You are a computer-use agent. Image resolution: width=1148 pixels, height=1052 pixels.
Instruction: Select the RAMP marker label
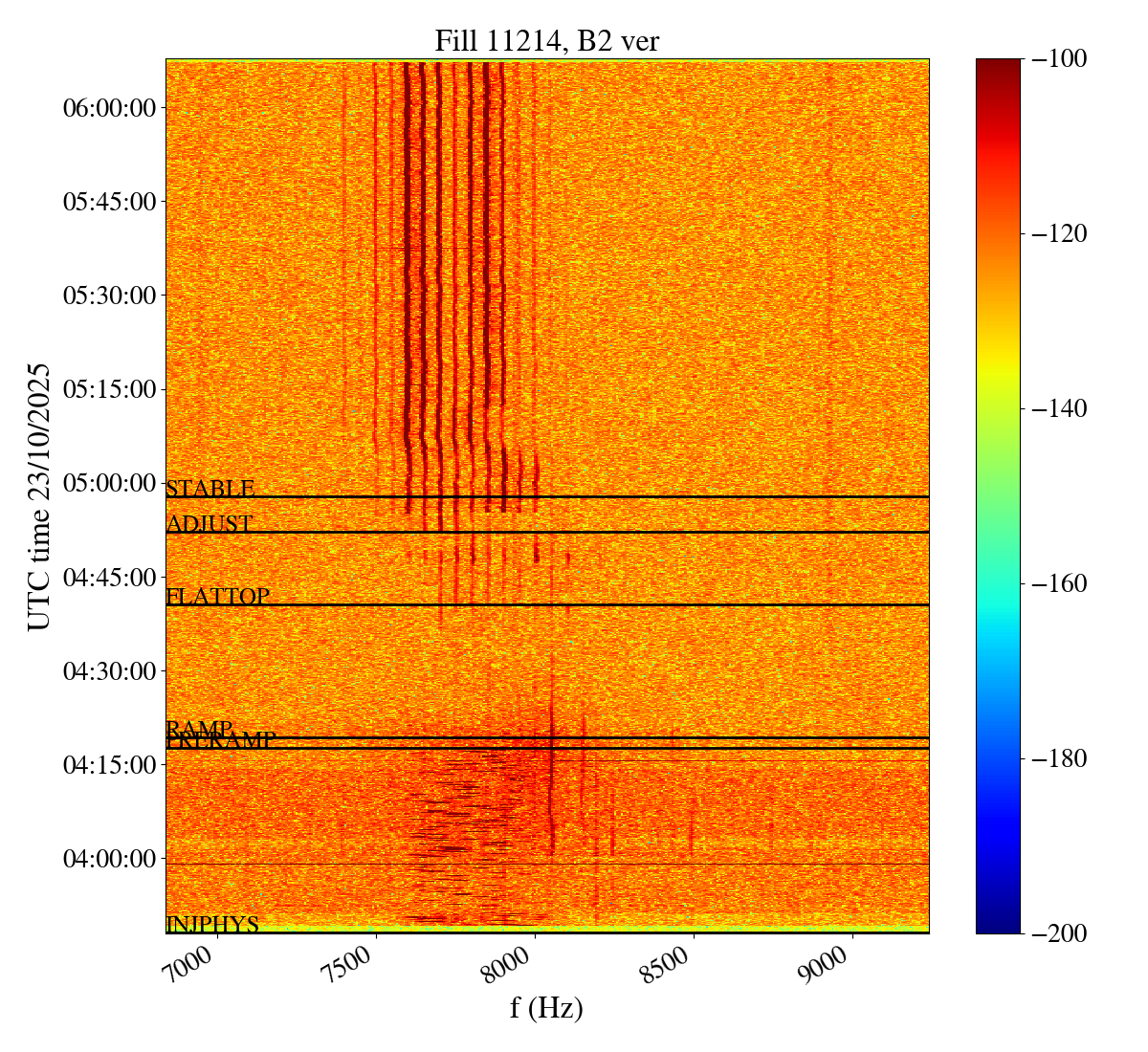coord(199,729)
